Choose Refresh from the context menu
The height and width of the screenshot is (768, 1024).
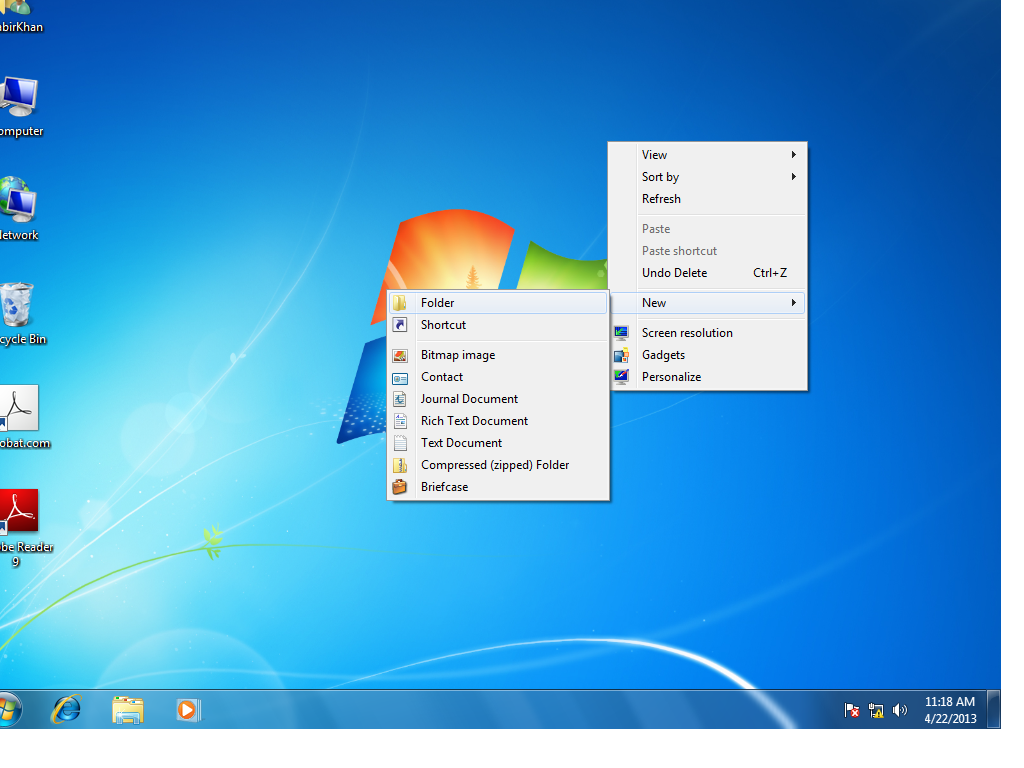(708, 199)
